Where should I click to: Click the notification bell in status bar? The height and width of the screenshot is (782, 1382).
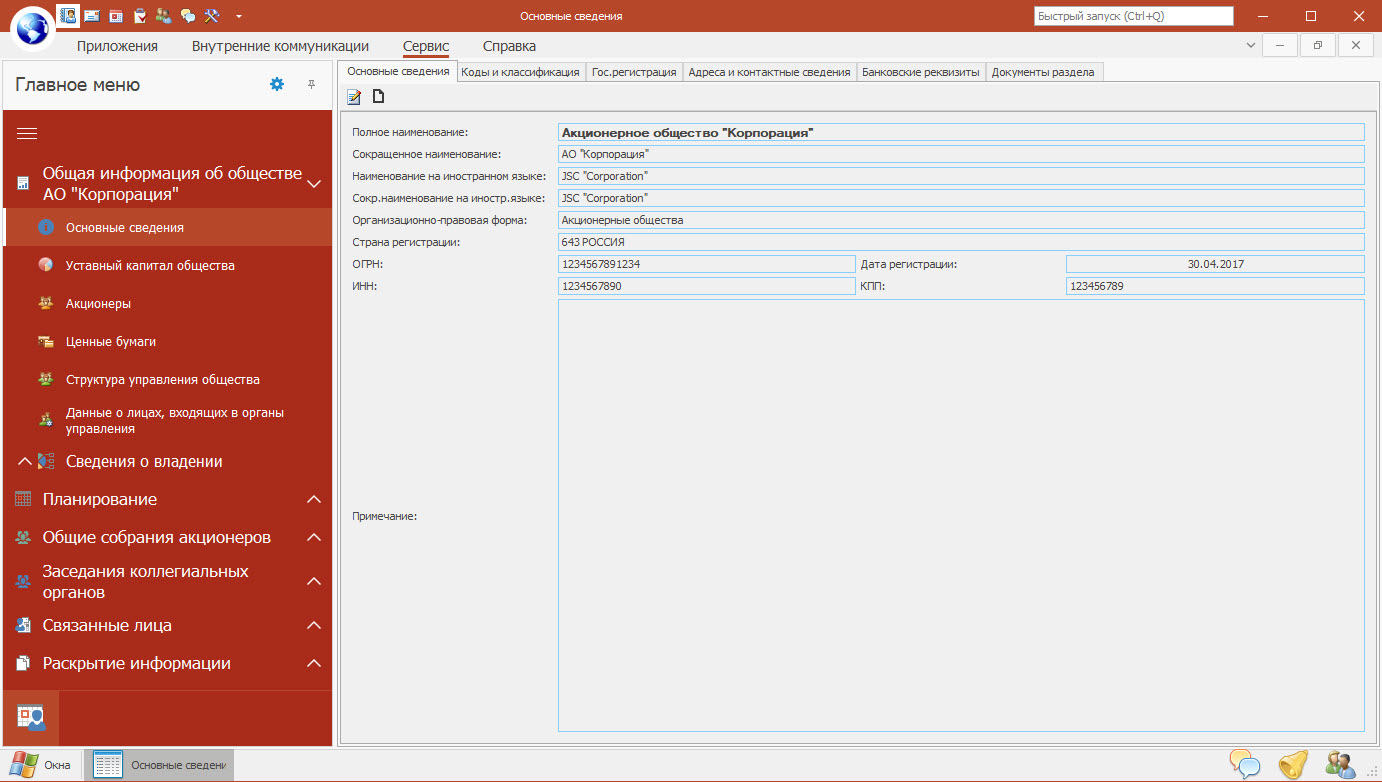[1292, 765]
